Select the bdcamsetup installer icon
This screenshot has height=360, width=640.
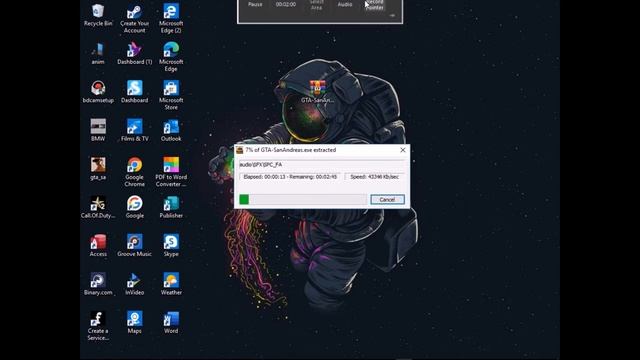[x=98, y=92]
